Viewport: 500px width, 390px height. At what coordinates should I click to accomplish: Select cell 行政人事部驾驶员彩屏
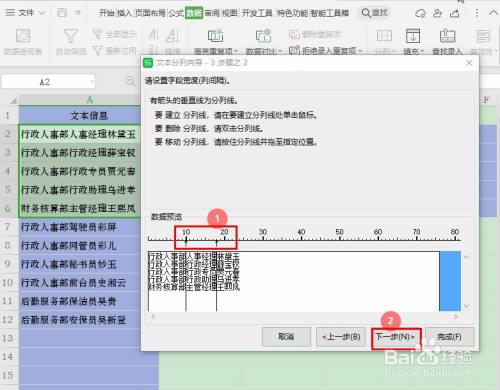[89, 227]
